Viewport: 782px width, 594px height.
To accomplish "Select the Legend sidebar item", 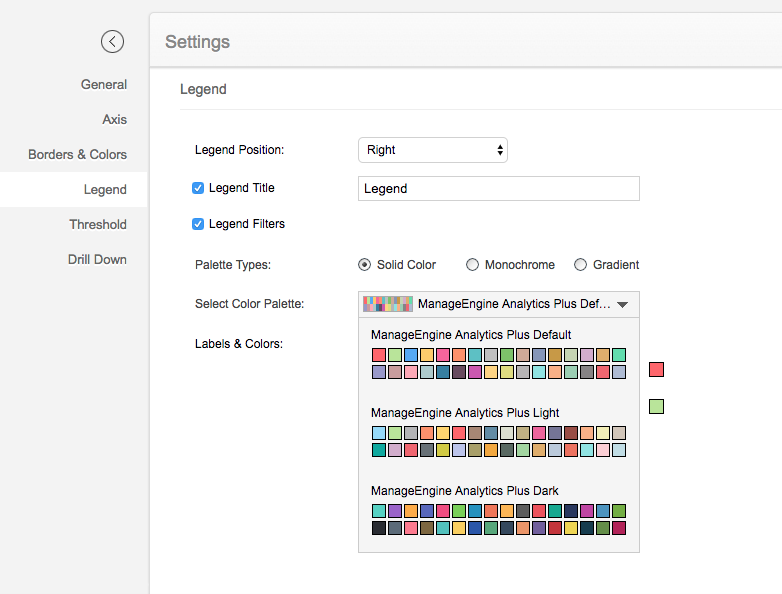I will click(105, 190).
